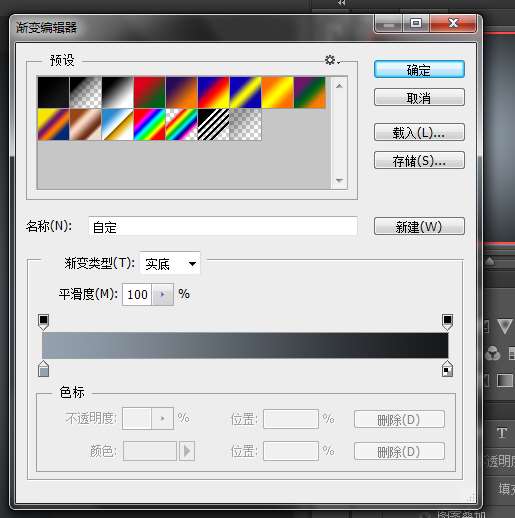Select the foreground-to-transparent checkered preset

86,92
